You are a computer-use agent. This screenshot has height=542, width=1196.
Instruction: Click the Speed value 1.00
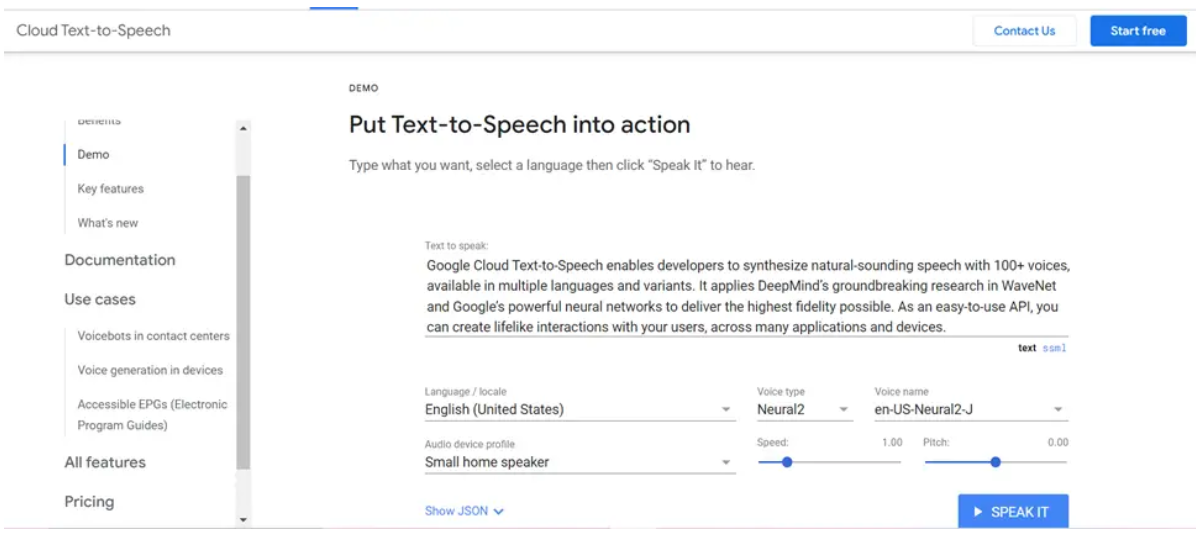[x=892, y=442]
